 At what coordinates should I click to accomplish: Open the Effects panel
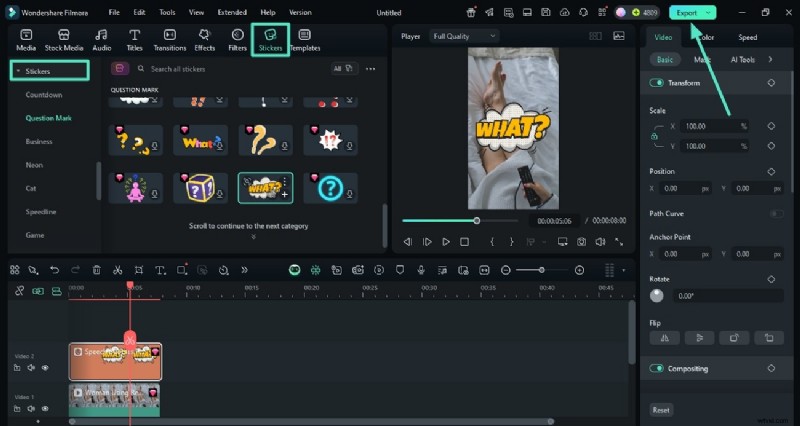(x=204, y=39)
